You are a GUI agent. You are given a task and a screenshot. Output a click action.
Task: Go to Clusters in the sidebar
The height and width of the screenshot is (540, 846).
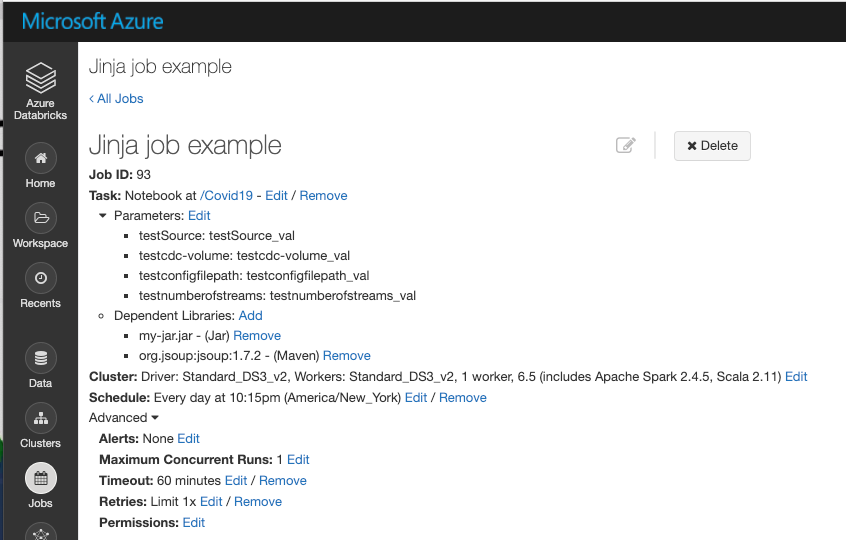click(x=40, y=419)
